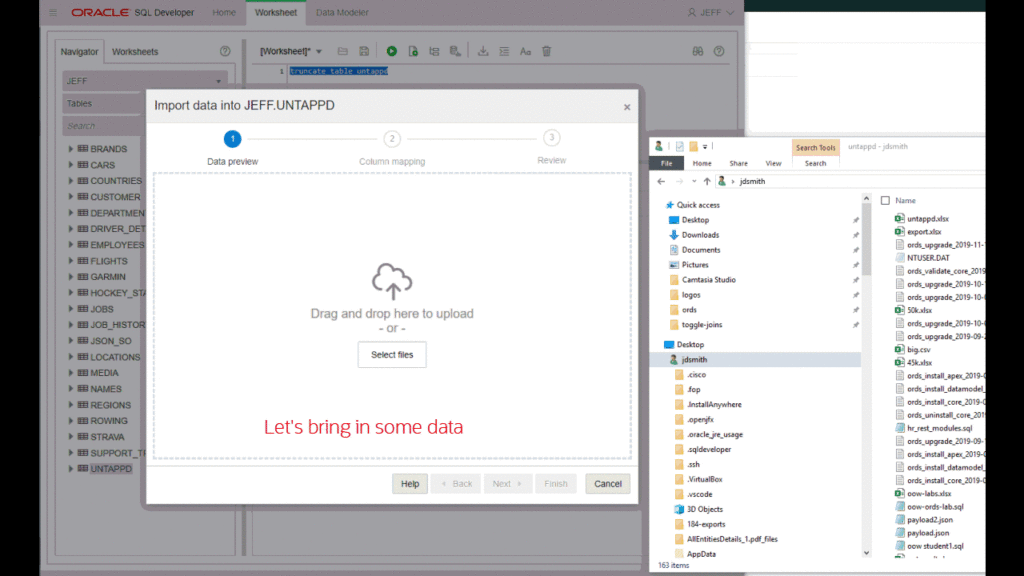Toggle the Name column checkbox in Explorer
The width and height of the screenshot is (1024, 576).
pyautogui.click(x=884, y=200)
